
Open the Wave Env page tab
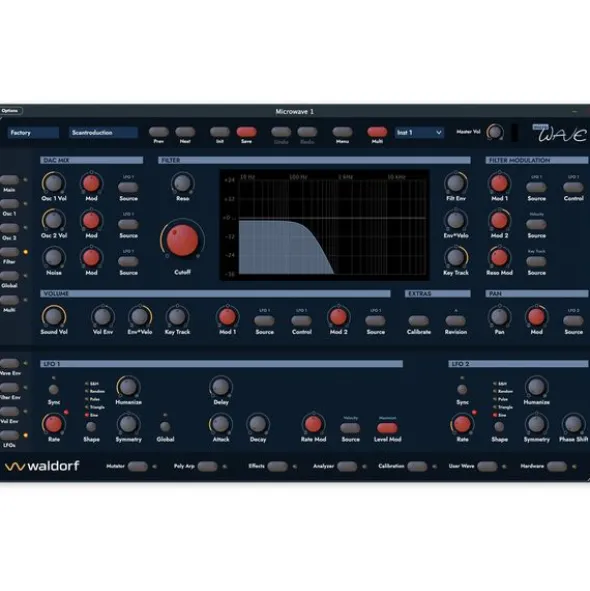[x=9, y=363]
